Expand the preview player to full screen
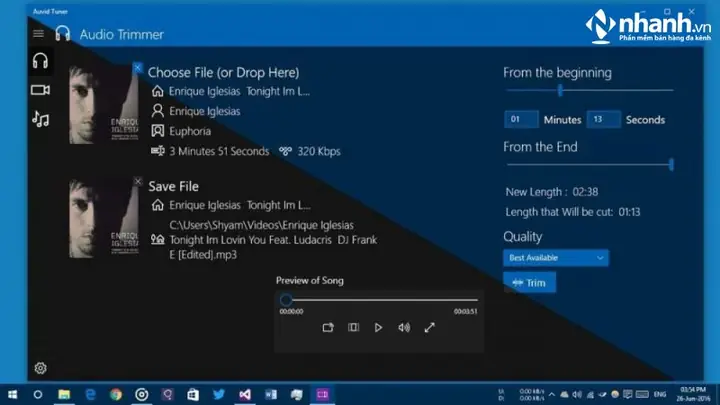Viewport: 720px width, 405px height. (x=429, y=327)
